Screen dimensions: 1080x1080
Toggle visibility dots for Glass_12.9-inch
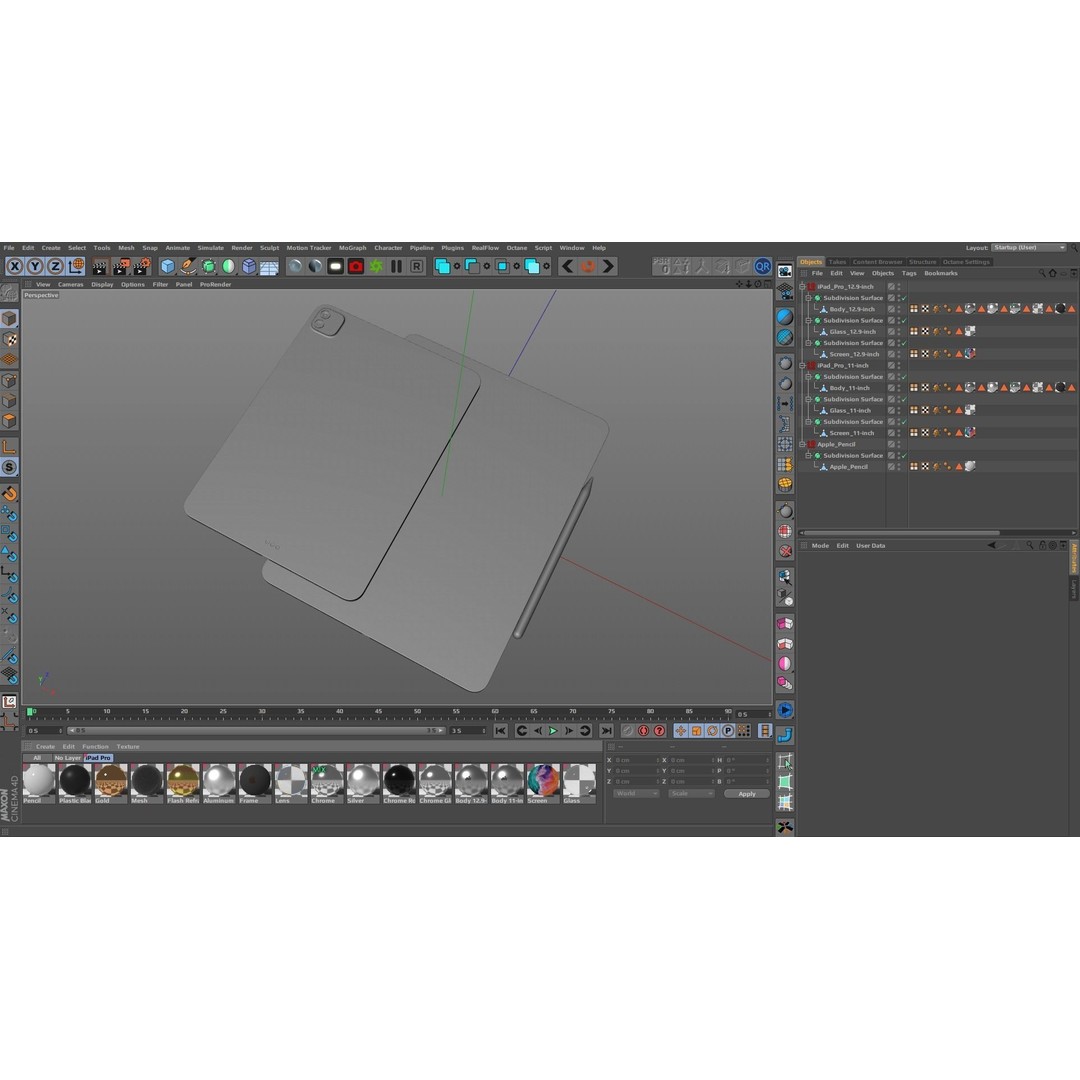[x=899, y=332]
